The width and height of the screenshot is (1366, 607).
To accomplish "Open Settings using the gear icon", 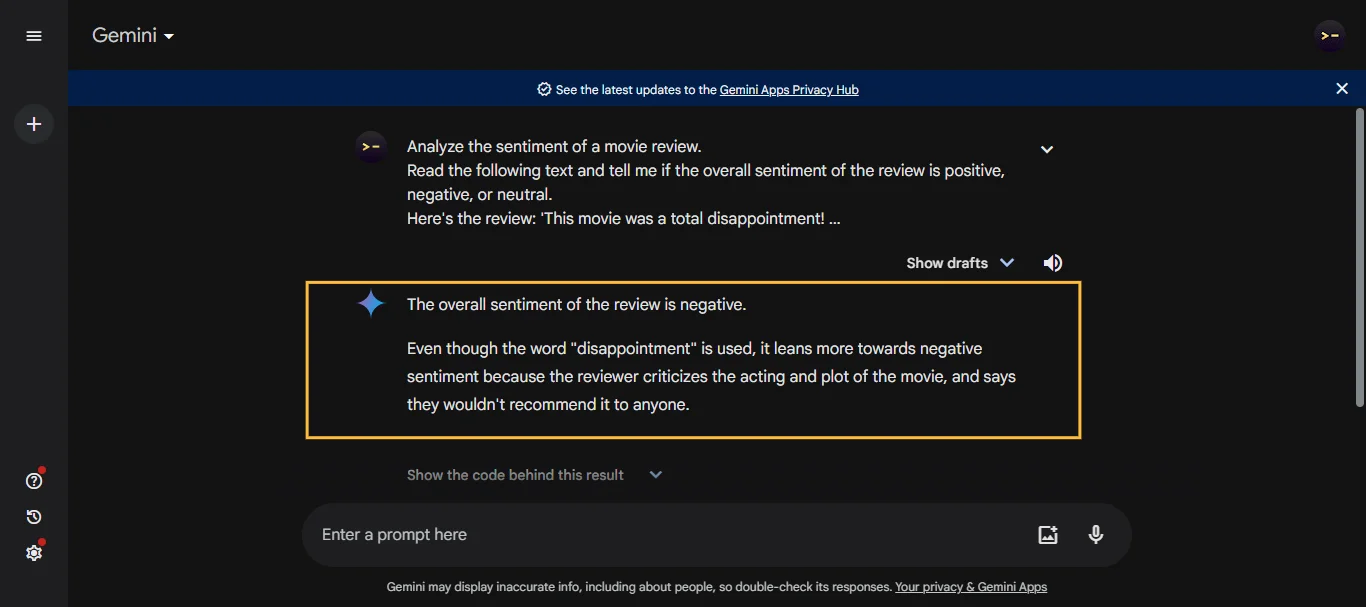I will tap(33, 552).
